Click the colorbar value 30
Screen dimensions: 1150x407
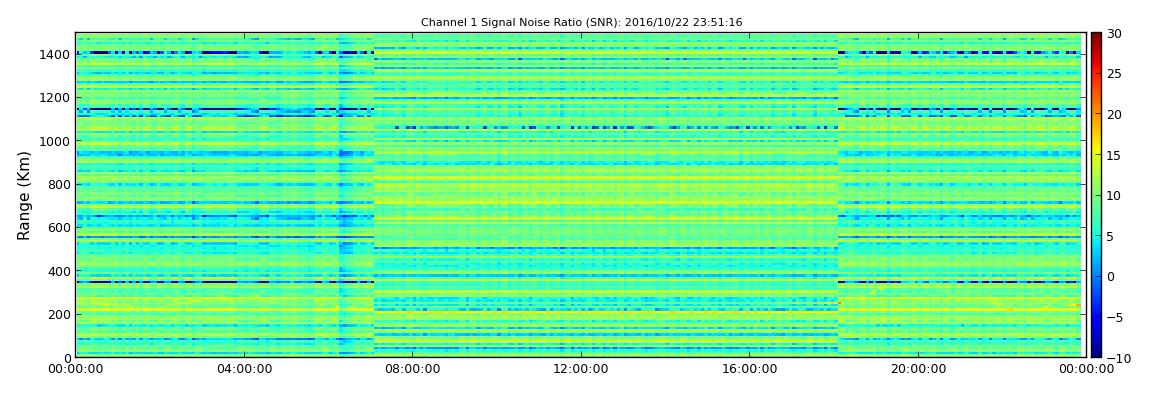1114,34
